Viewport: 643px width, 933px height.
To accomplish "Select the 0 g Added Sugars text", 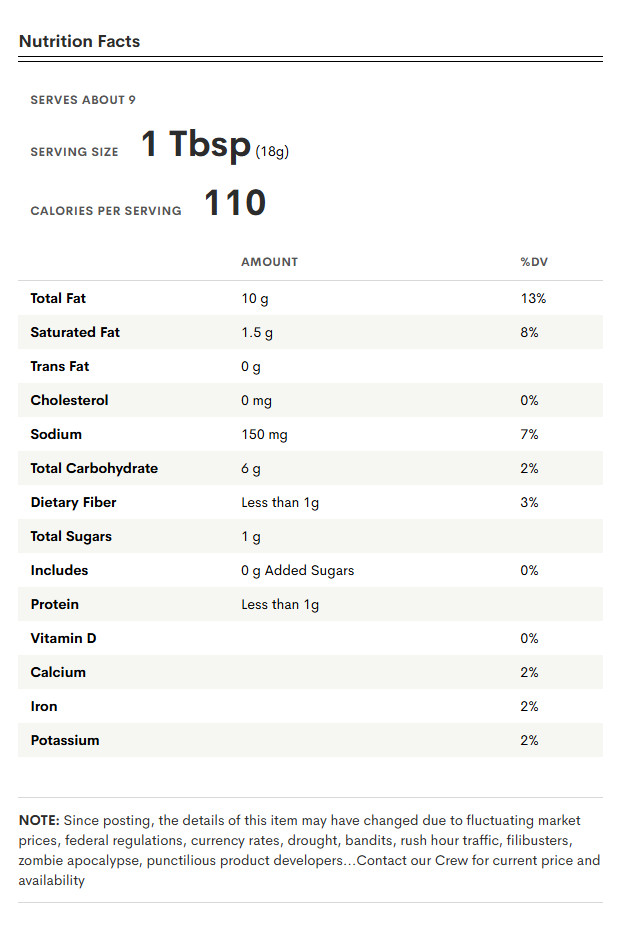I will (x=297, y=570).
